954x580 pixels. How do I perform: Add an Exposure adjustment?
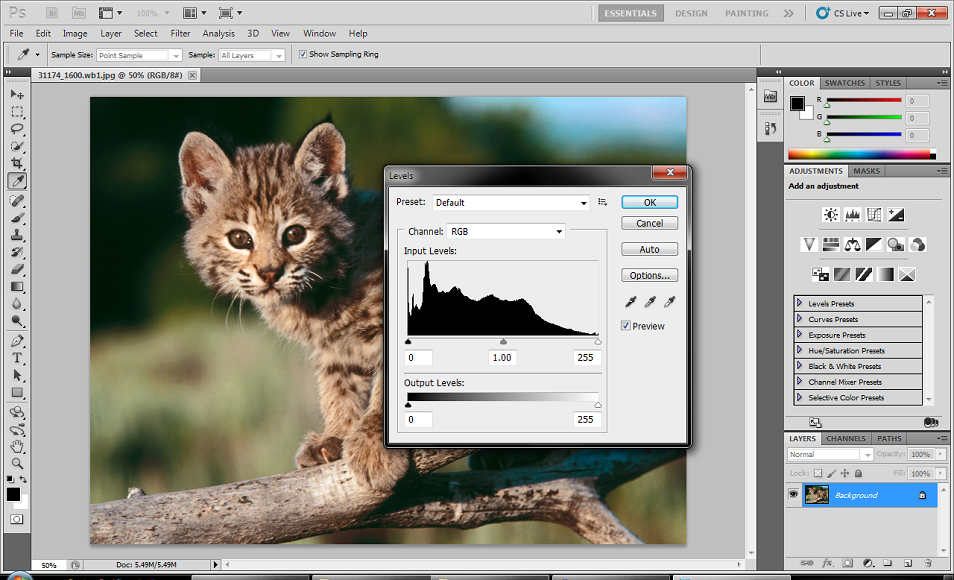coord(896,214)
